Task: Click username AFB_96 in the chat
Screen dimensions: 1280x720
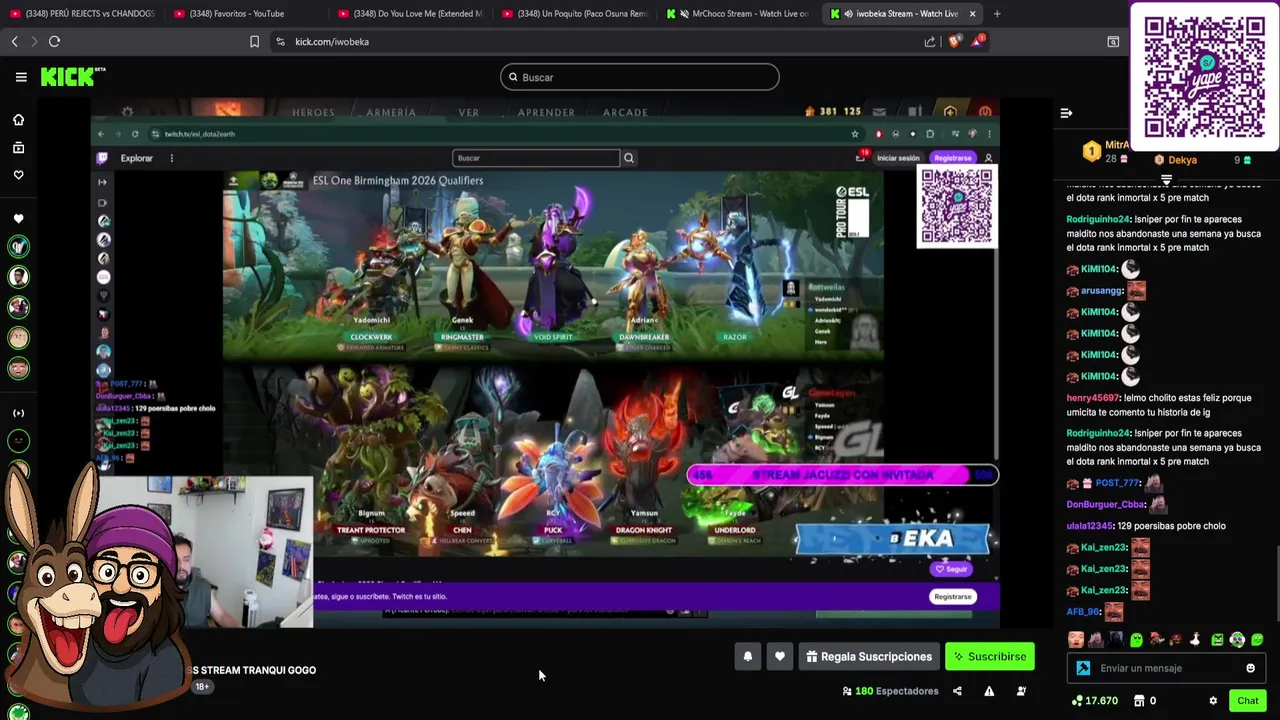Action: click(1083, 612)
